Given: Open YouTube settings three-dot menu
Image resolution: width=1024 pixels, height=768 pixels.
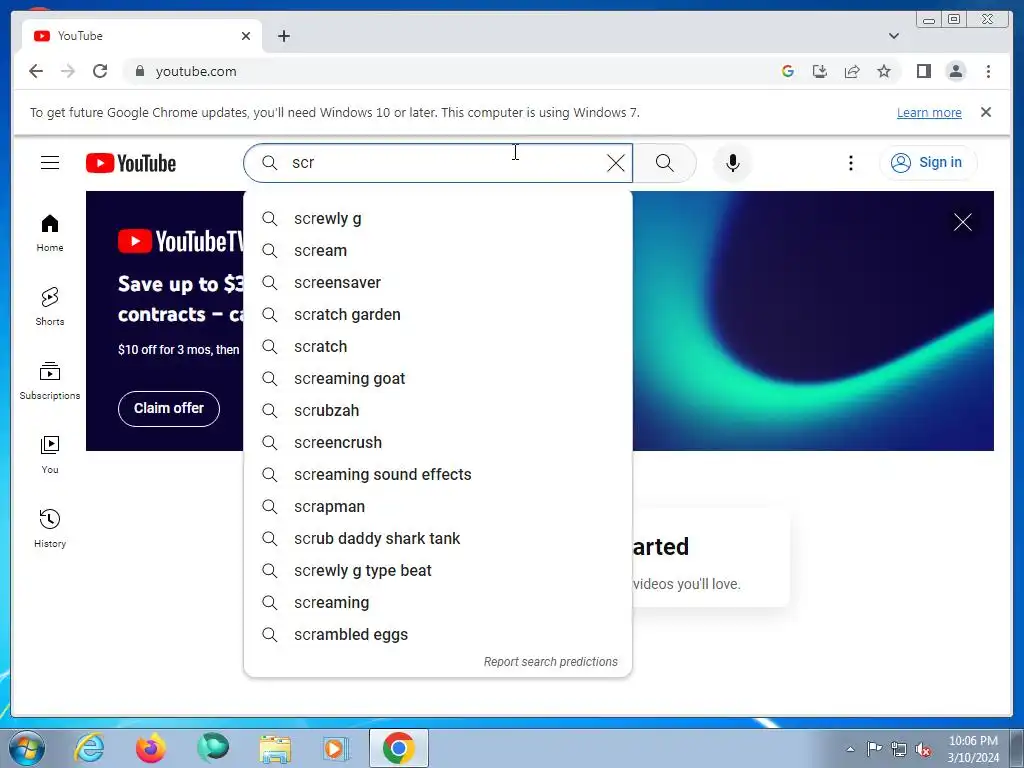Looking at the screenshot, I should point(850,163).
